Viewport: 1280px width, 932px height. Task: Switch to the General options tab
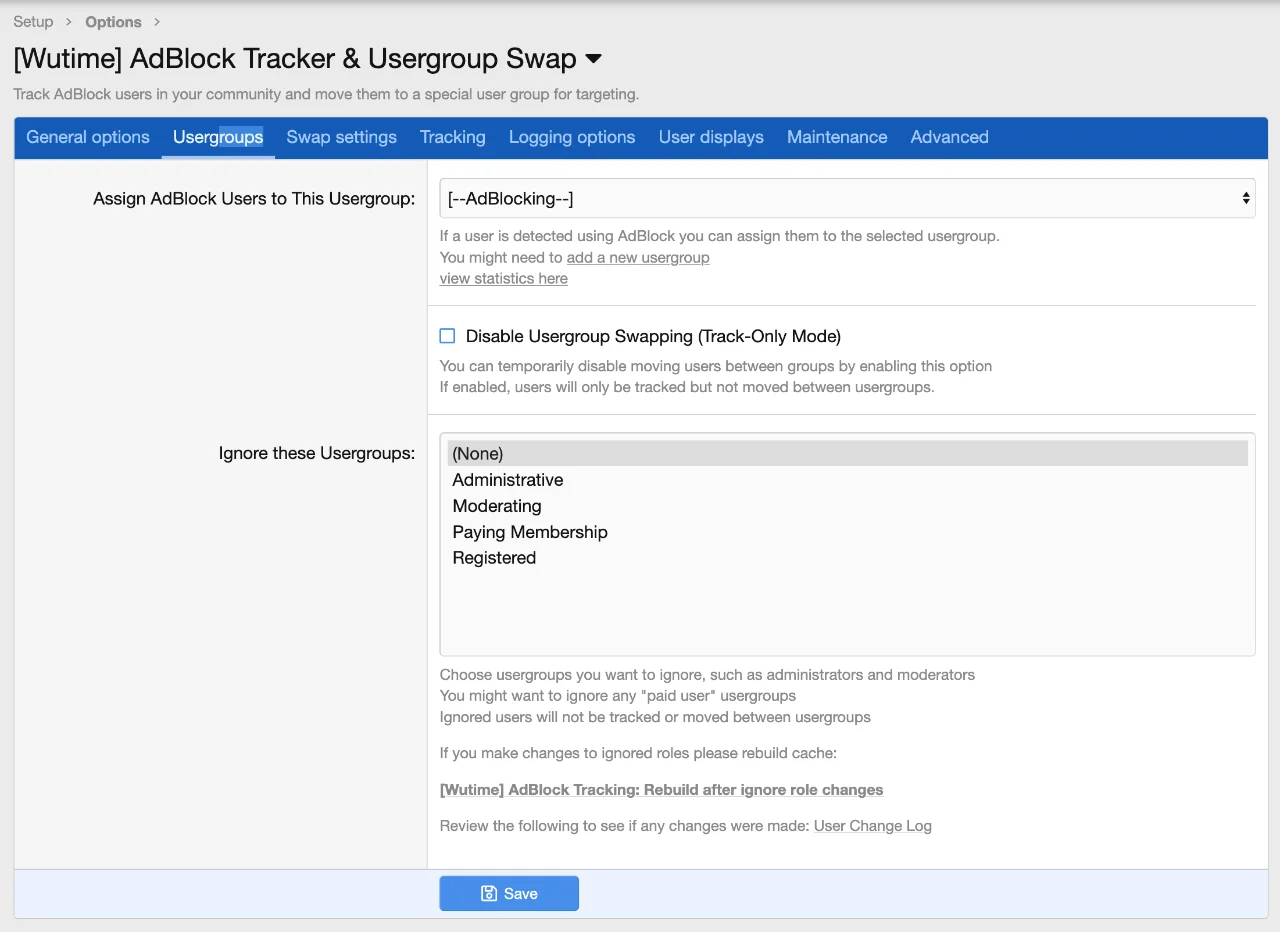tap(88, 137)
